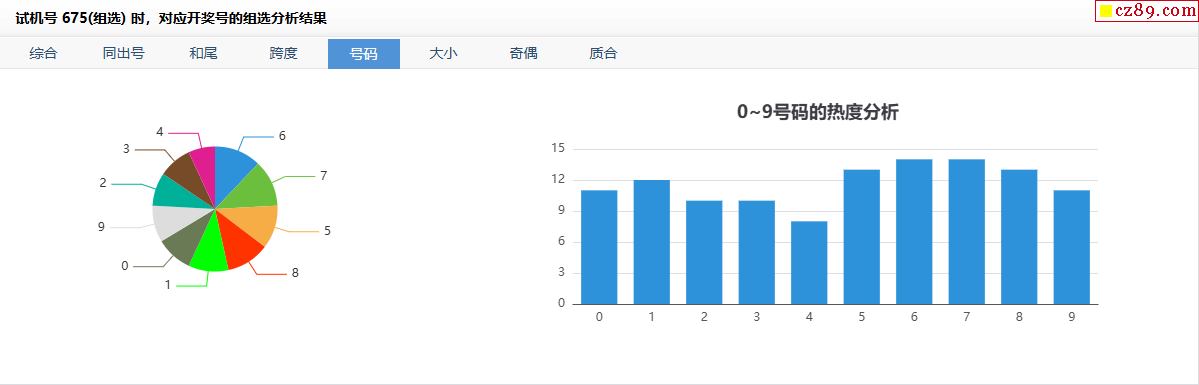The width and height of the screenshot is (1199, 385).
Task: Switch to the 大小 tab
Action: point(444,54)
